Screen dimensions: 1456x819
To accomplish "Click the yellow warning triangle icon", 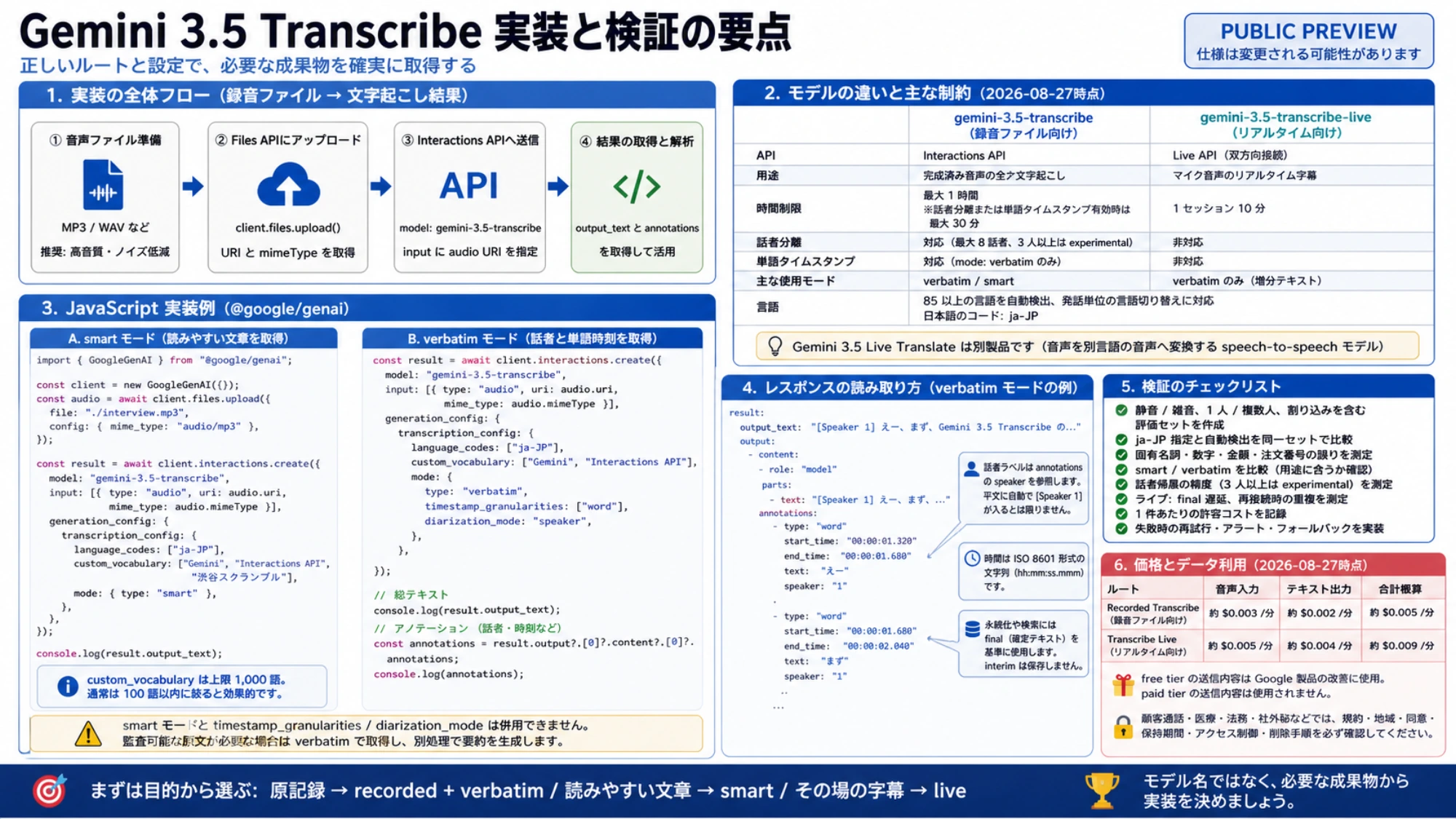I will [88, 734].
